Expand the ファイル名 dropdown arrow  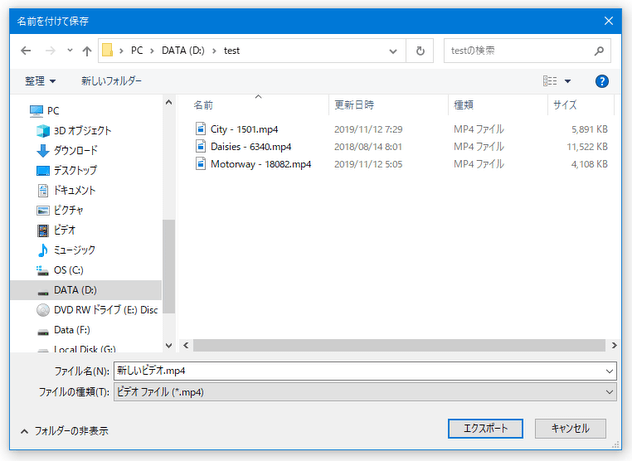click(609, 371)
